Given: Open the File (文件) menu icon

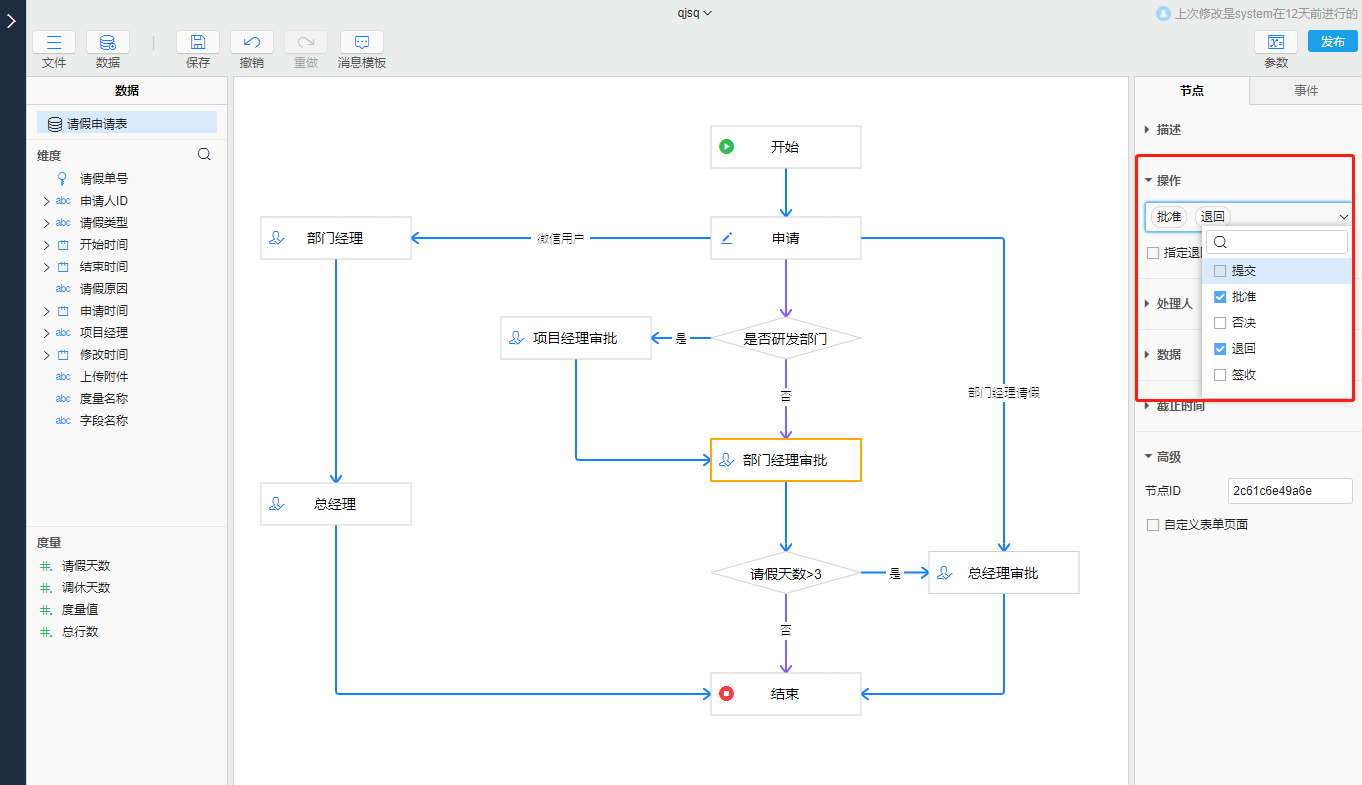Looking at the screenshot, I should (54, 42).
